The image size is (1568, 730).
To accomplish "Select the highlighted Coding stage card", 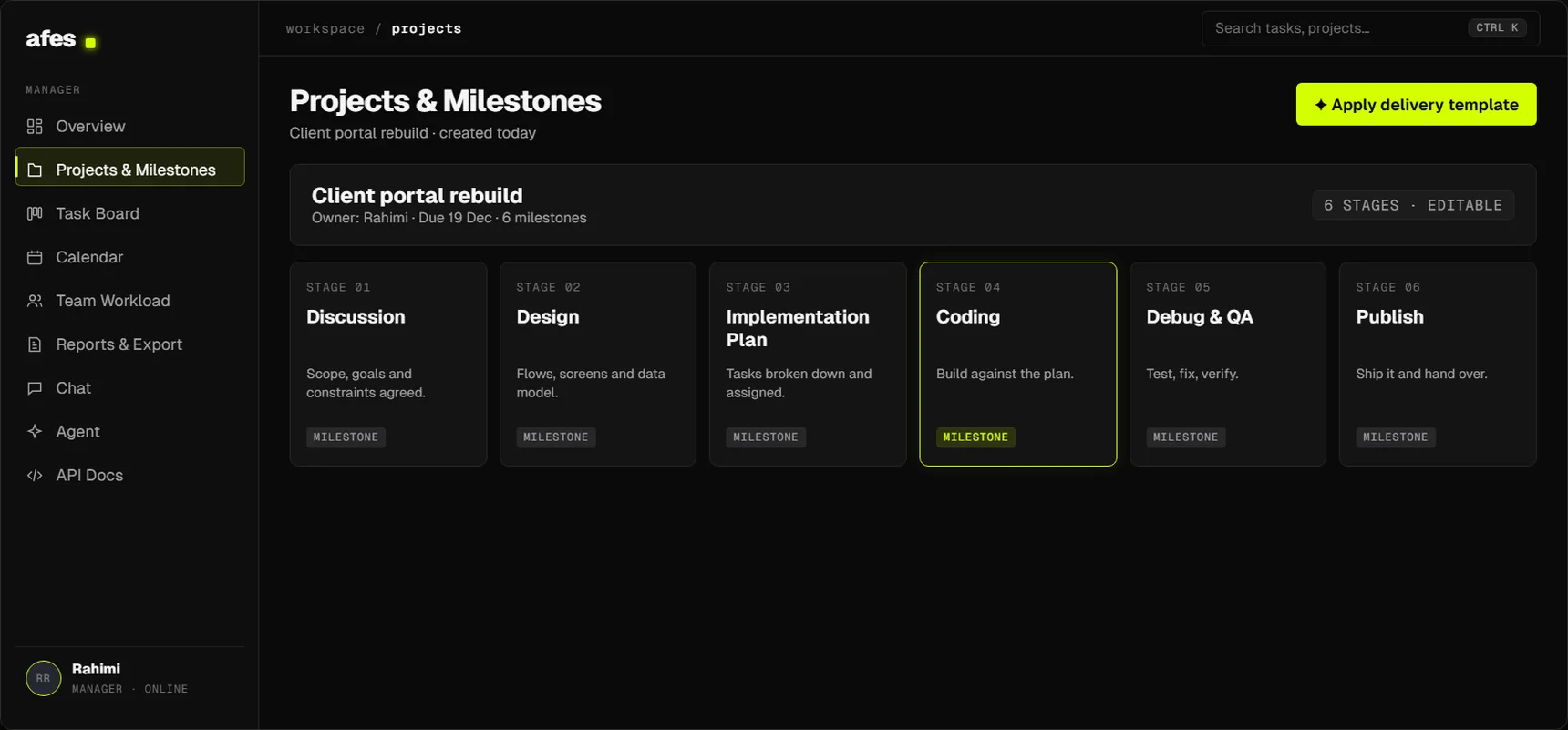I will [1017, 364].
